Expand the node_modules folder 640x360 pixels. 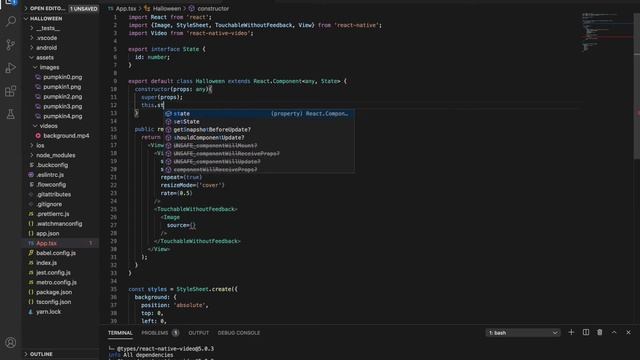(x=60, y=155)
